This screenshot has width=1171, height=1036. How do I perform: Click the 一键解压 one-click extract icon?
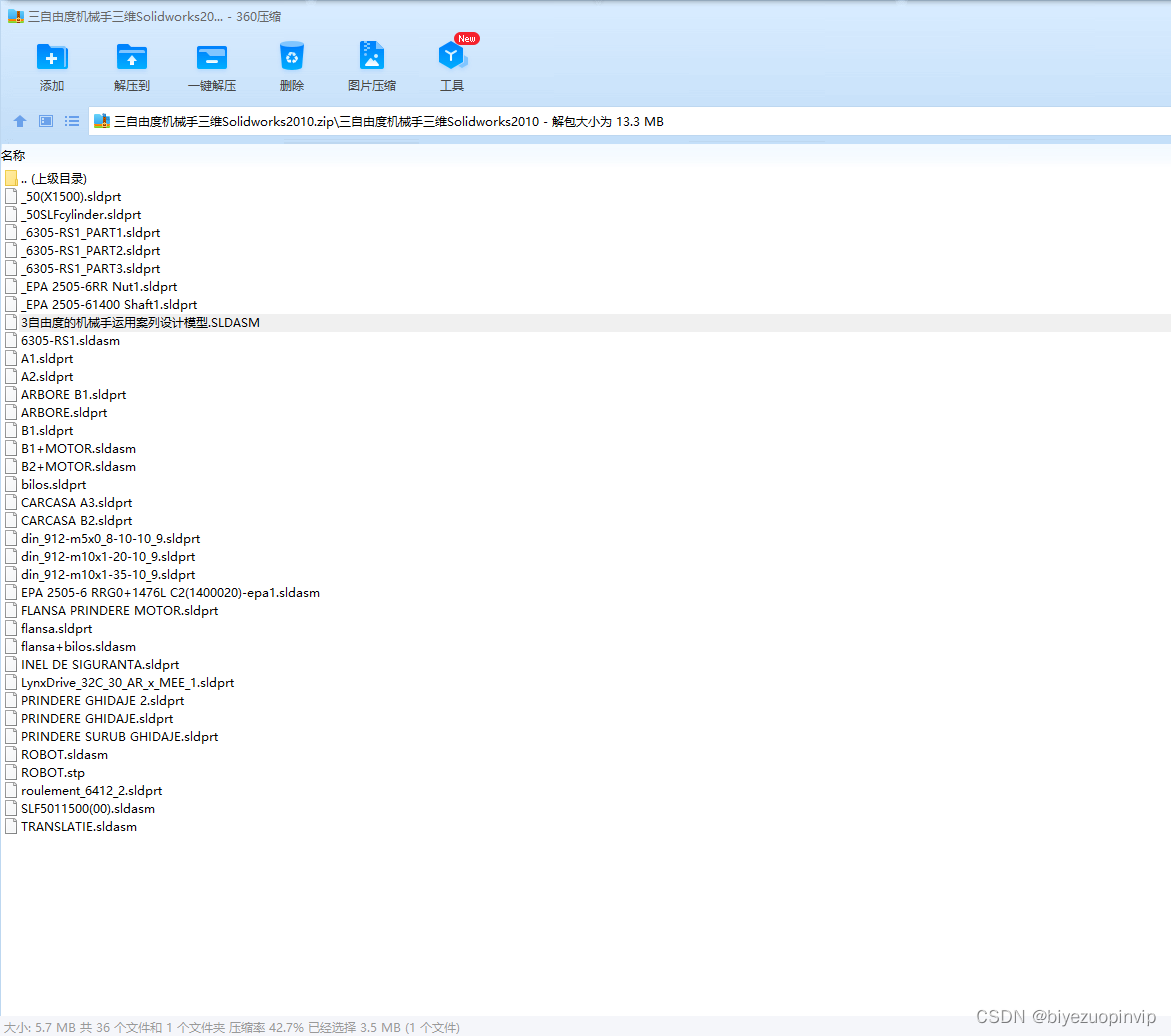[211, 57]
